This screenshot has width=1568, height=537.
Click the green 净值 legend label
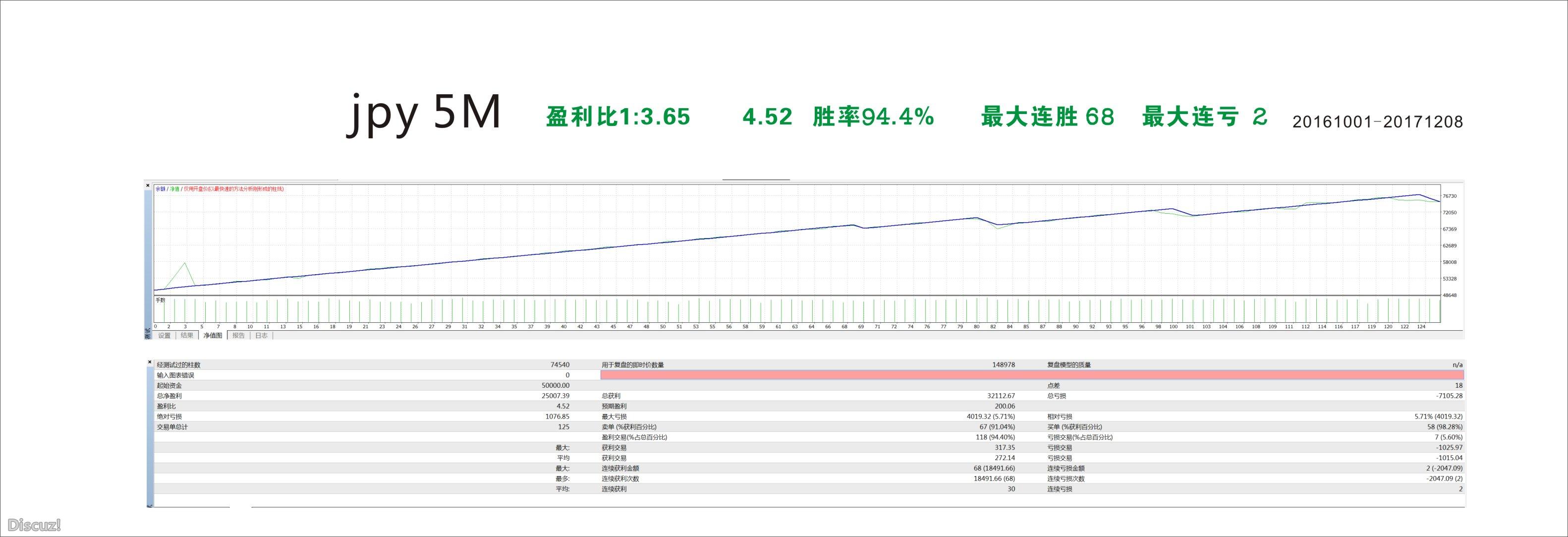(175, 189)
